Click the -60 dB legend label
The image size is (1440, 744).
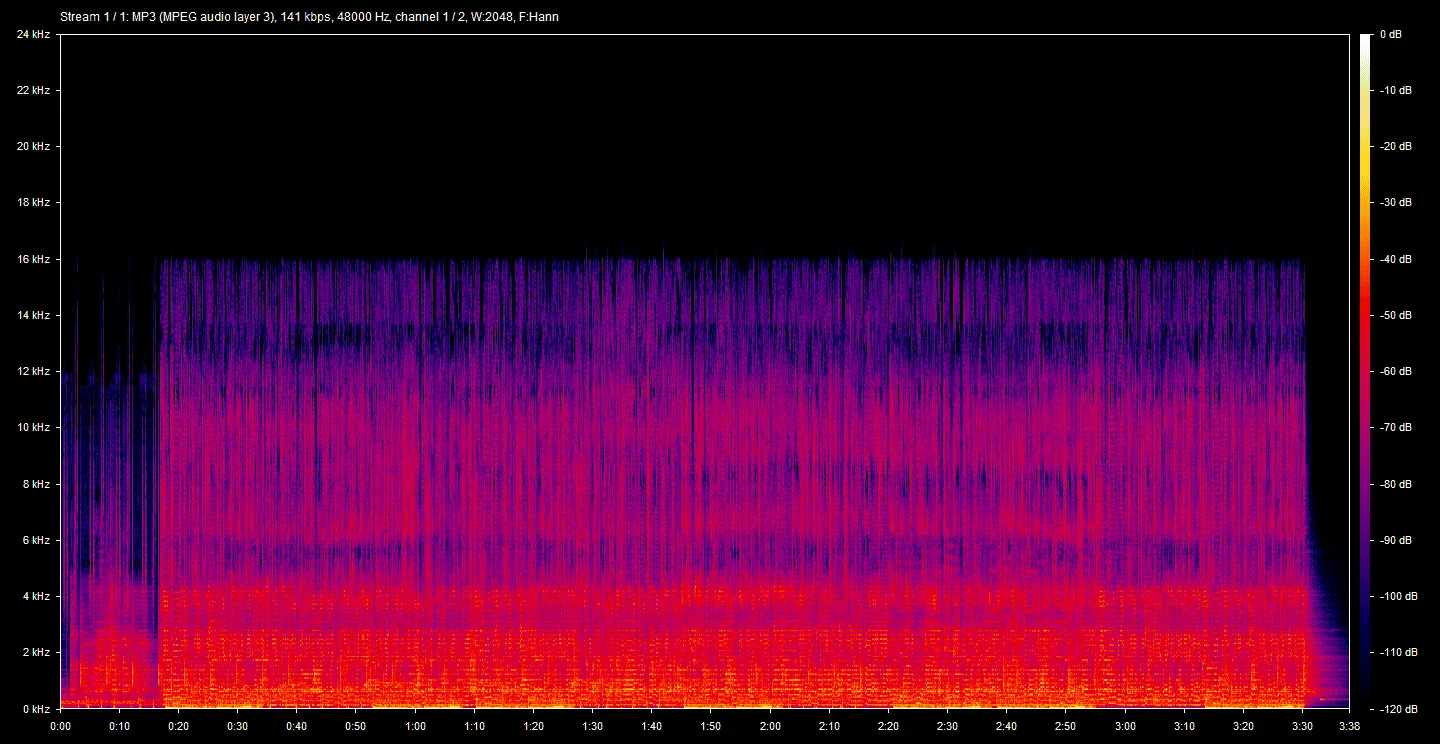[x=1395, y=371]
